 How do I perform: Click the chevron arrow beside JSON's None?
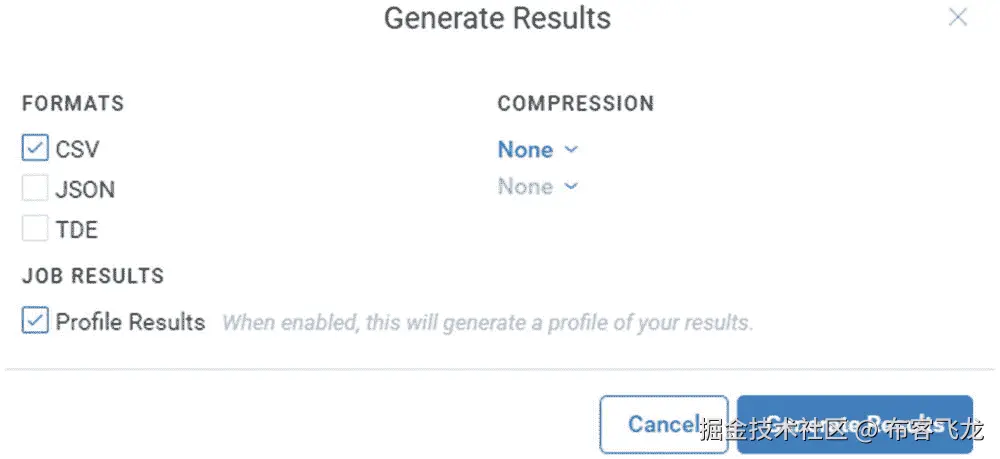(x=571, y=187)
